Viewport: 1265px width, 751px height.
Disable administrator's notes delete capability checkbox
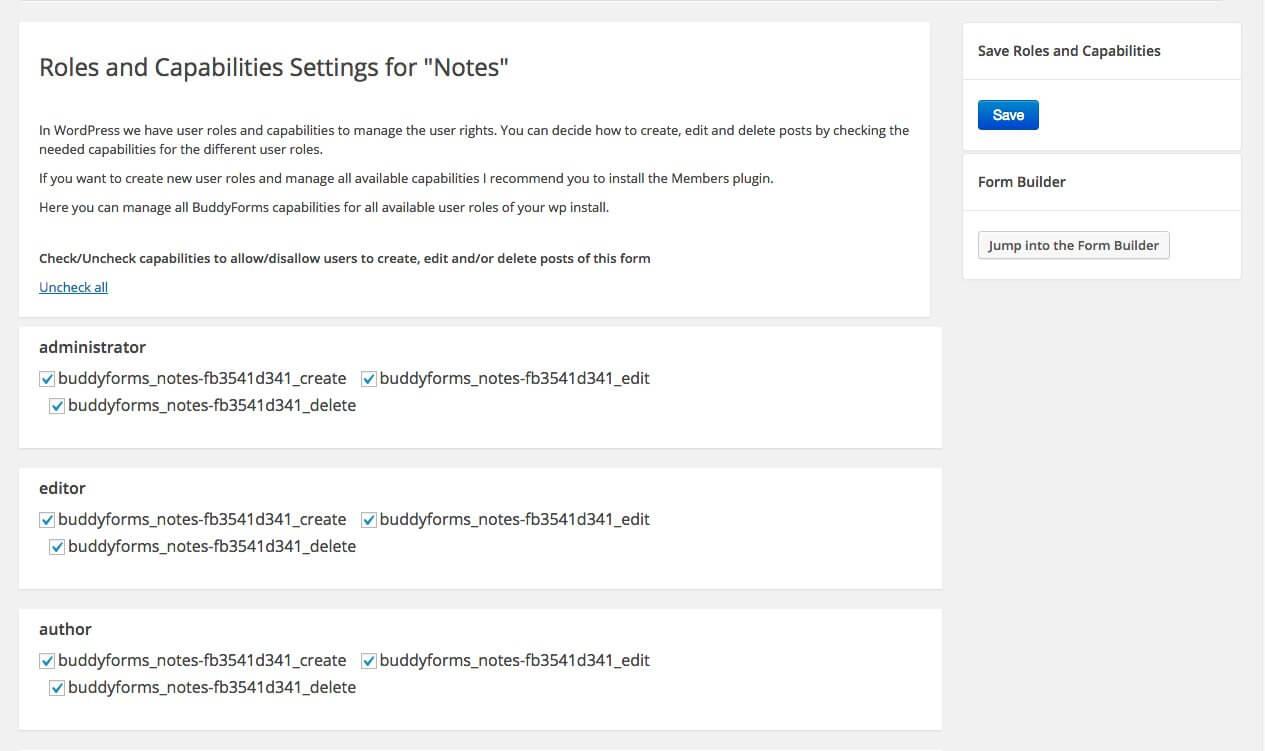click(57, 406)
